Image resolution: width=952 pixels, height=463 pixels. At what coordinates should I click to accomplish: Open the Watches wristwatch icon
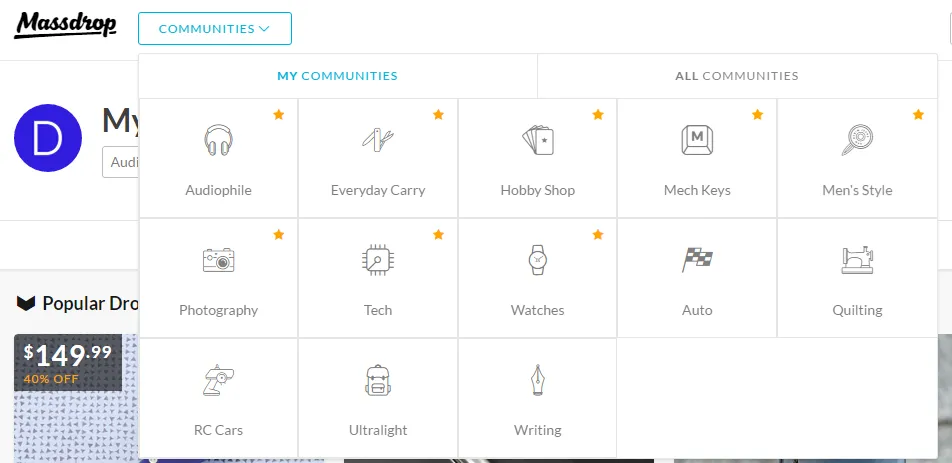tap(537, 260)
